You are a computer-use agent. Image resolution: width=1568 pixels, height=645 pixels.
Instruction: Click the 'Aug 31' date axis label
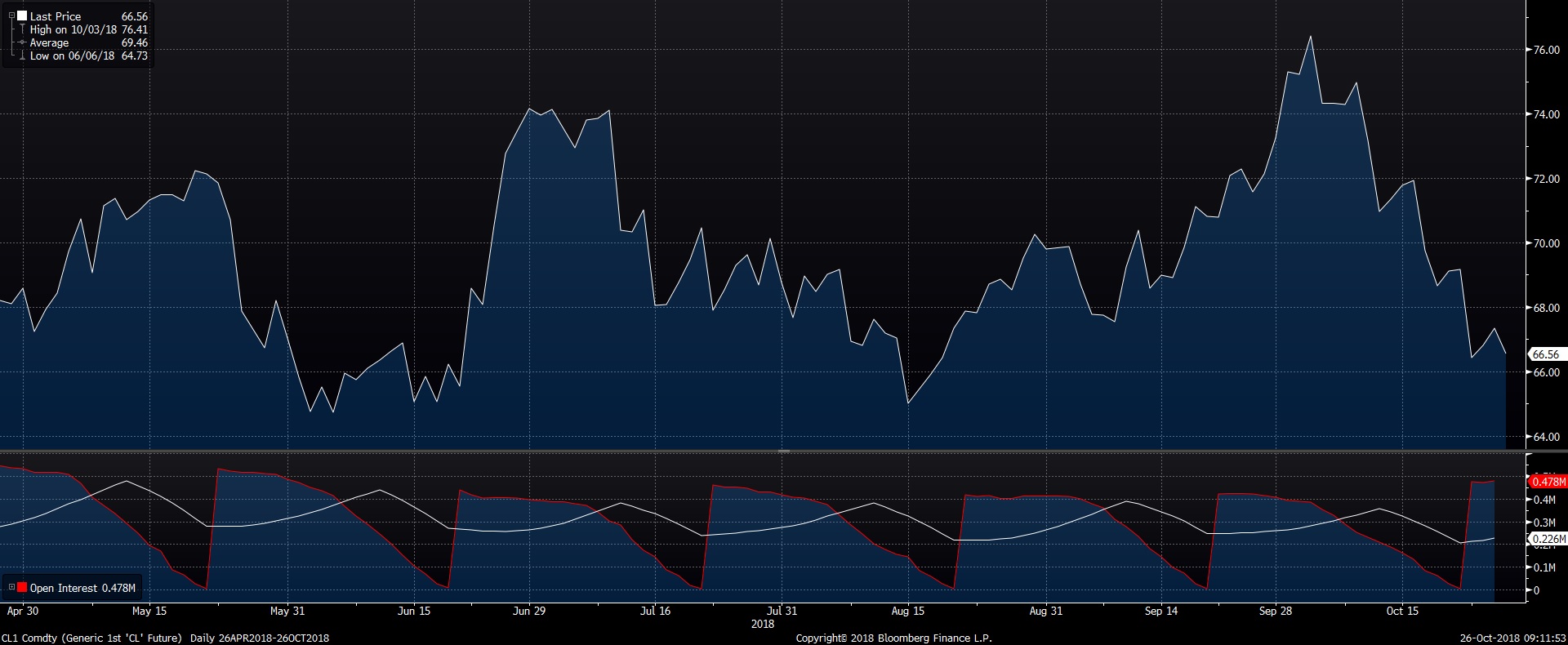[x=1046, y=611]
